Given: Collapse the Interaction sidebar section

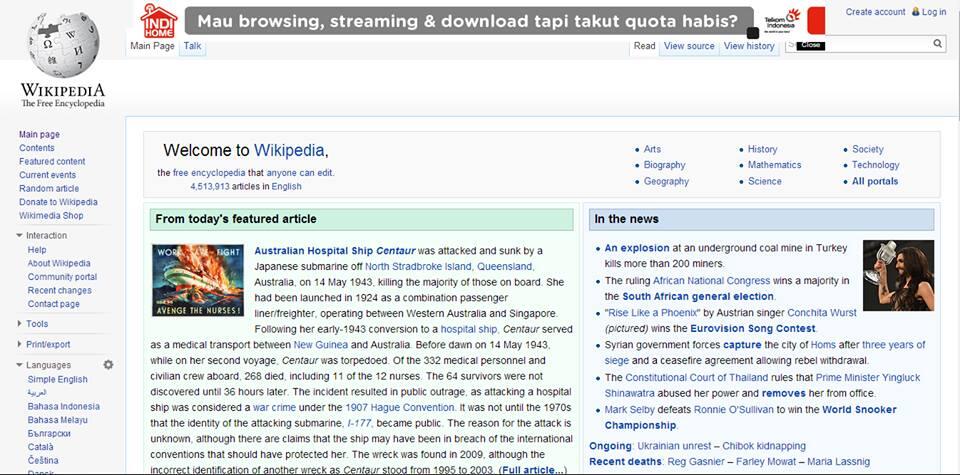Looking at the screenshot, I should tap(20, 236).
